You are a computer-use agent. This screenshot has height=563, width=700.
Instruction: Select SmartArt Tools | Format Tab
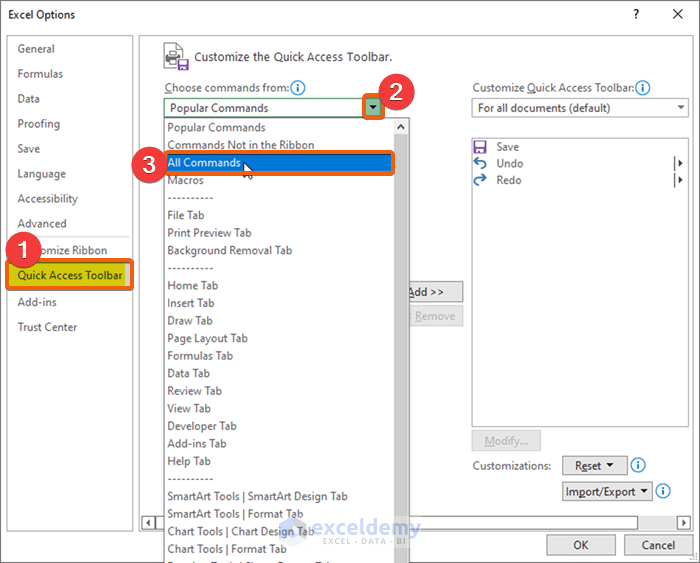tap(279, 514)
